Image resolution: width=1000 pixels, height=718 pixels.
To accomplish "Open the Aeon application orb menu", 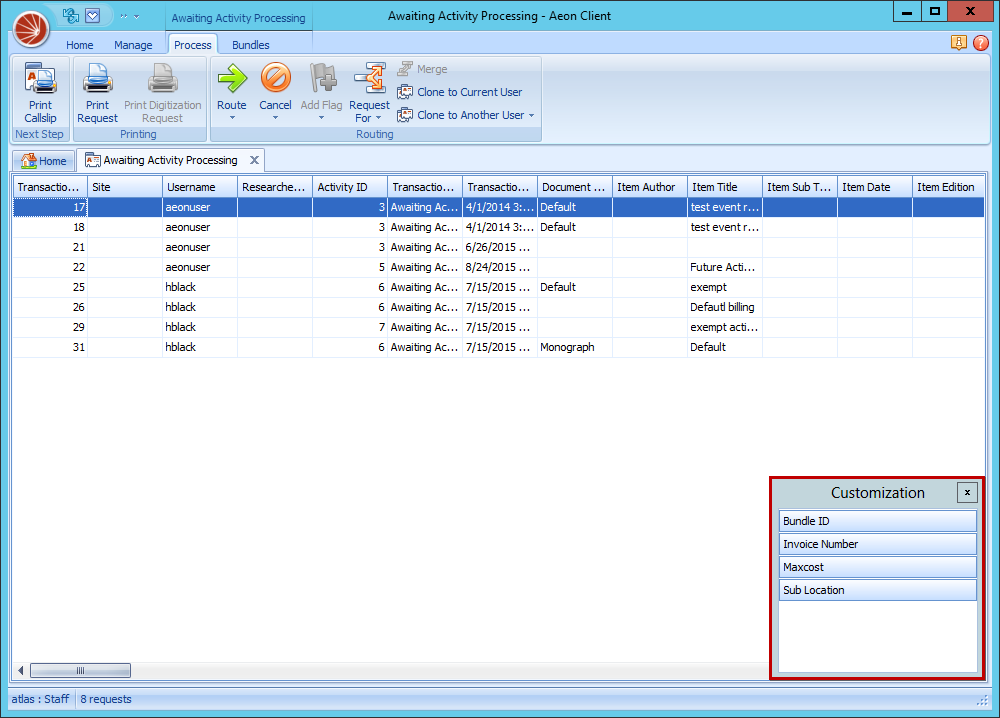I will (31, 27).
